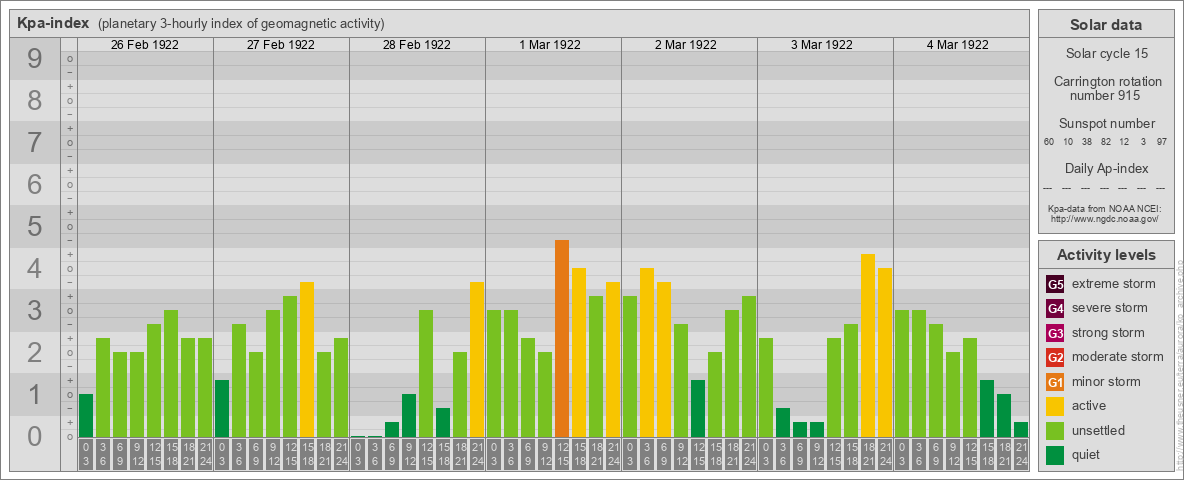Click the G1 minor storm legend swatch
This screenshot has height=480, width=1184.
(1055, 382)
